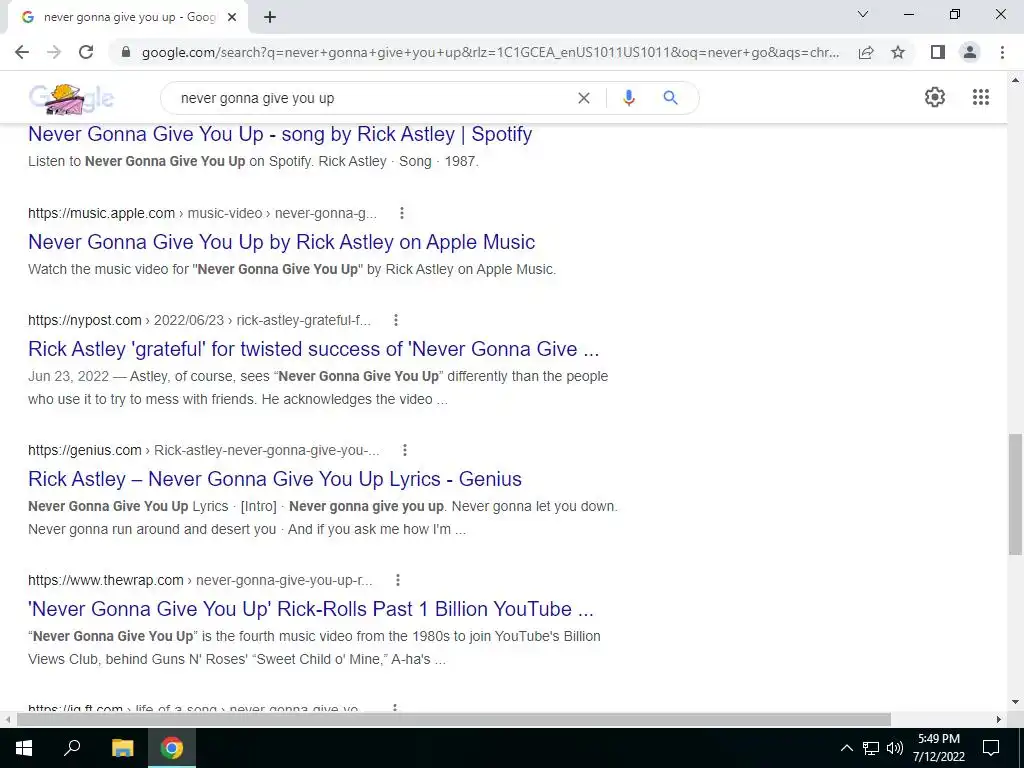Image resolution: width=1024 pixels, height=768 pixels.
Task: Open the Rick Astley 'grateful' NY Post article
Action: pos(313,349)
